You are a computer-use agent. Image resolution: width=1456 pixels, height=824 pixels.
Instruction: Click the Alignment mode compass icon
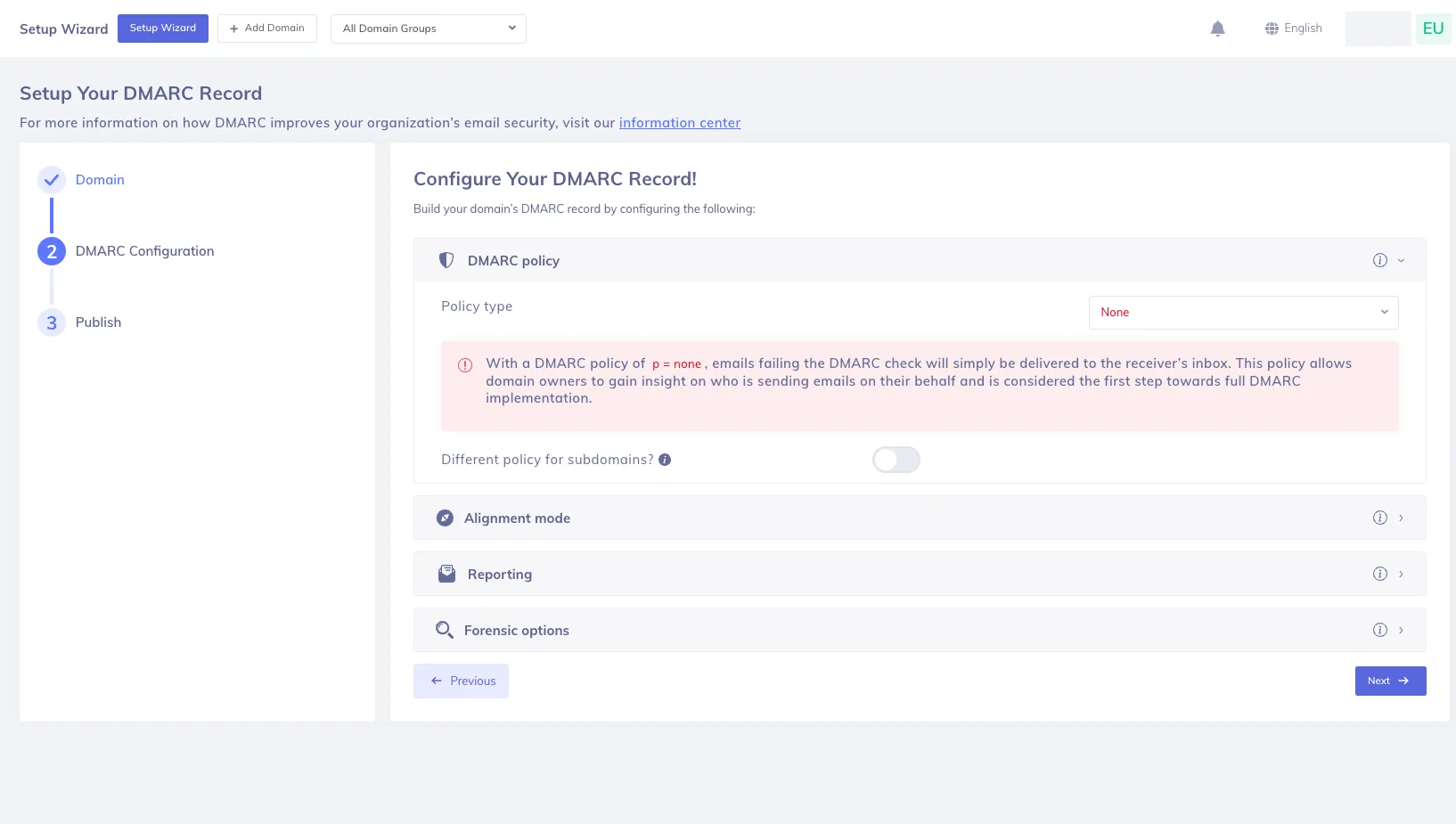[445, 518]
